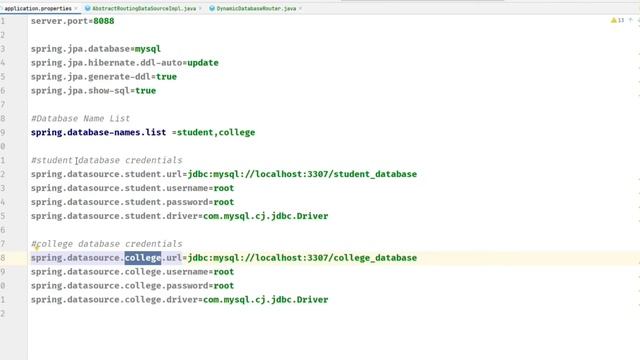The height and width of the screenshot is (360, 640).
Task: Click the show-sql value true
Action: [x=145, y=91]
